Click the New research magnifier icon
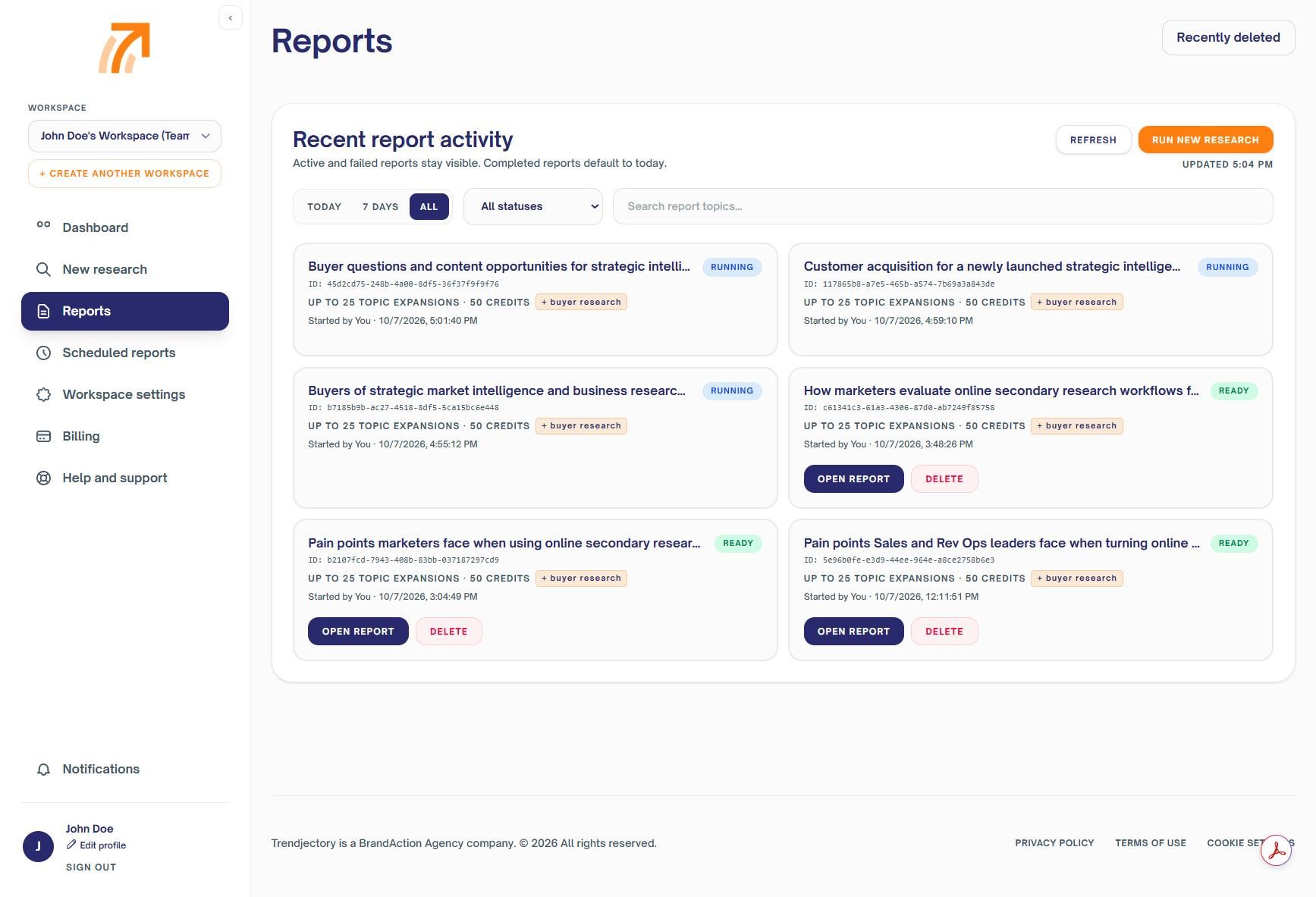1316x897 pixels. (x=44, y=269)
